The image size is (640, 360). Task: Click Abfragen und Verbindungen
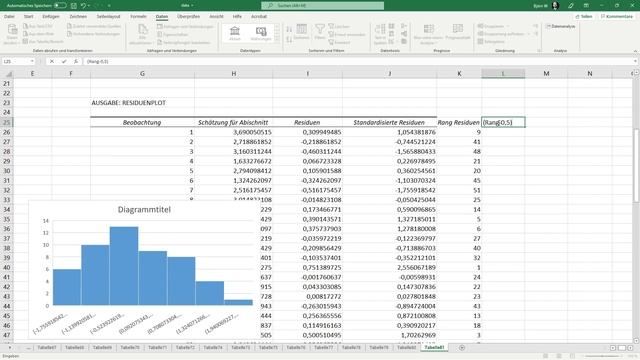click(186, 27)
